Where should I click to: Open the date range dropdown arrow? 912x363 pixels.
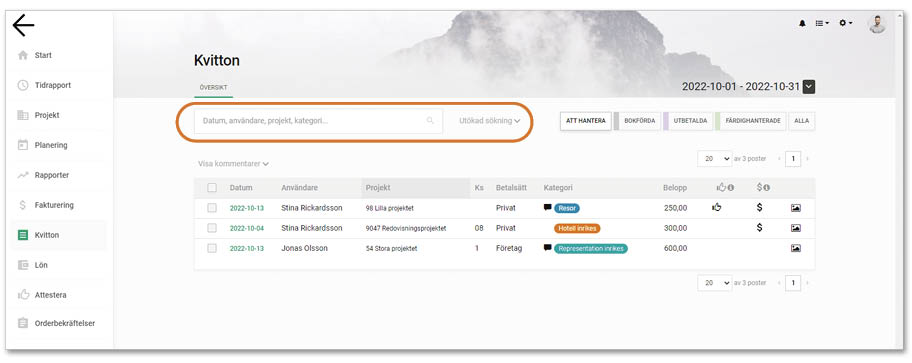tap(808, 87)
